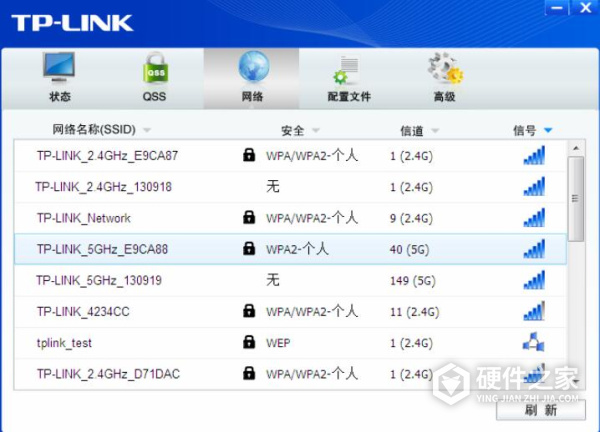Switch to the 状态 tab label

click(x=60, y=96)
